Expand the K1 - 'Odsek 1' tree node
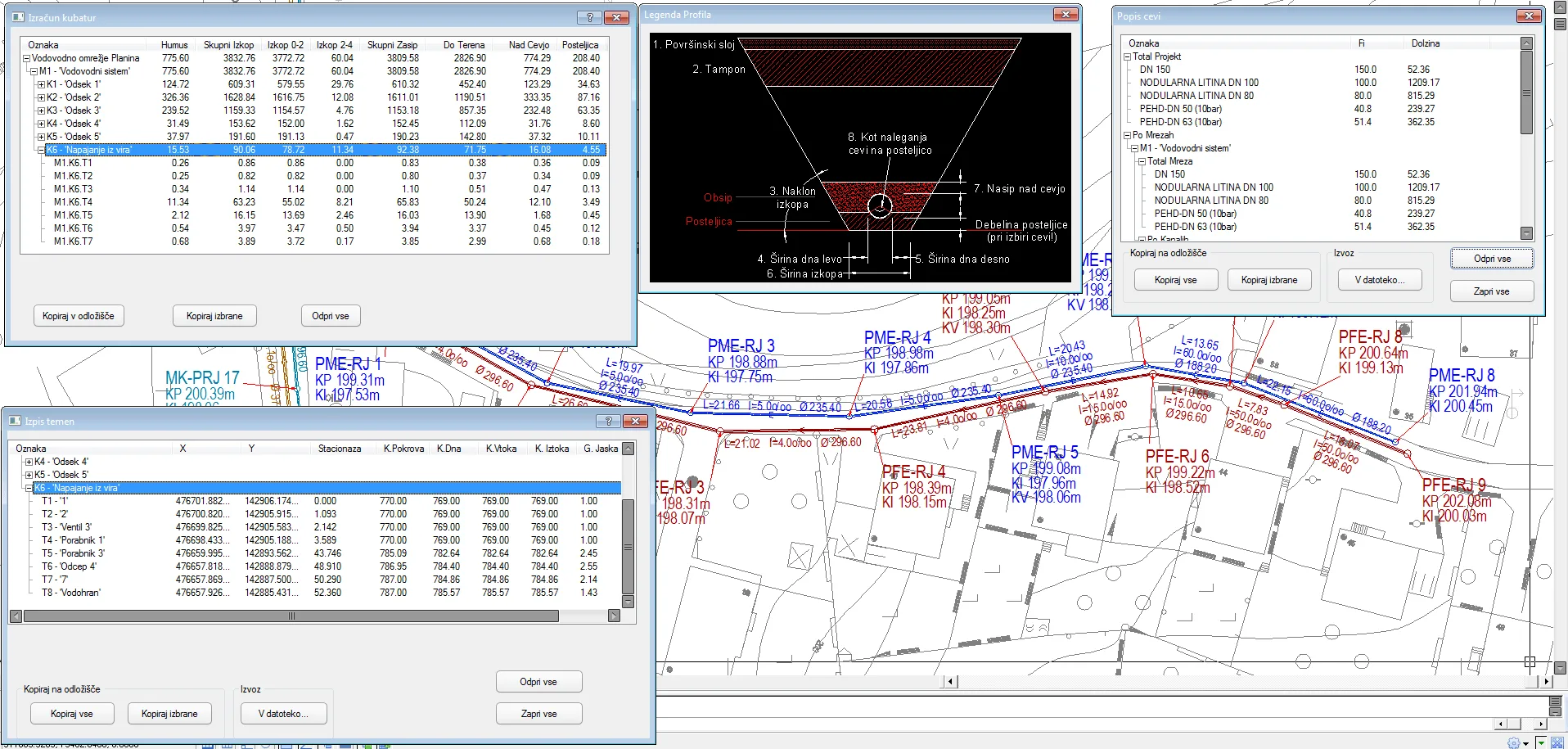 tap(41, 84)
